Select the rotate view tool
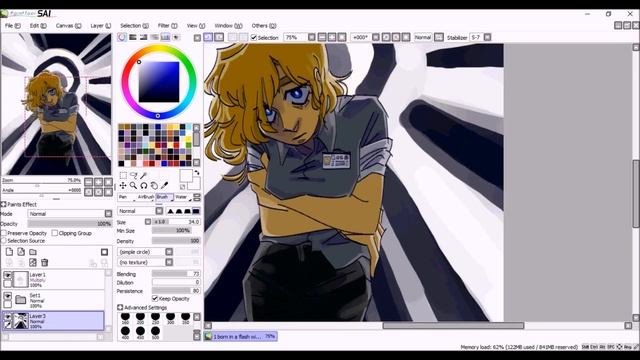 click(144, 185)
